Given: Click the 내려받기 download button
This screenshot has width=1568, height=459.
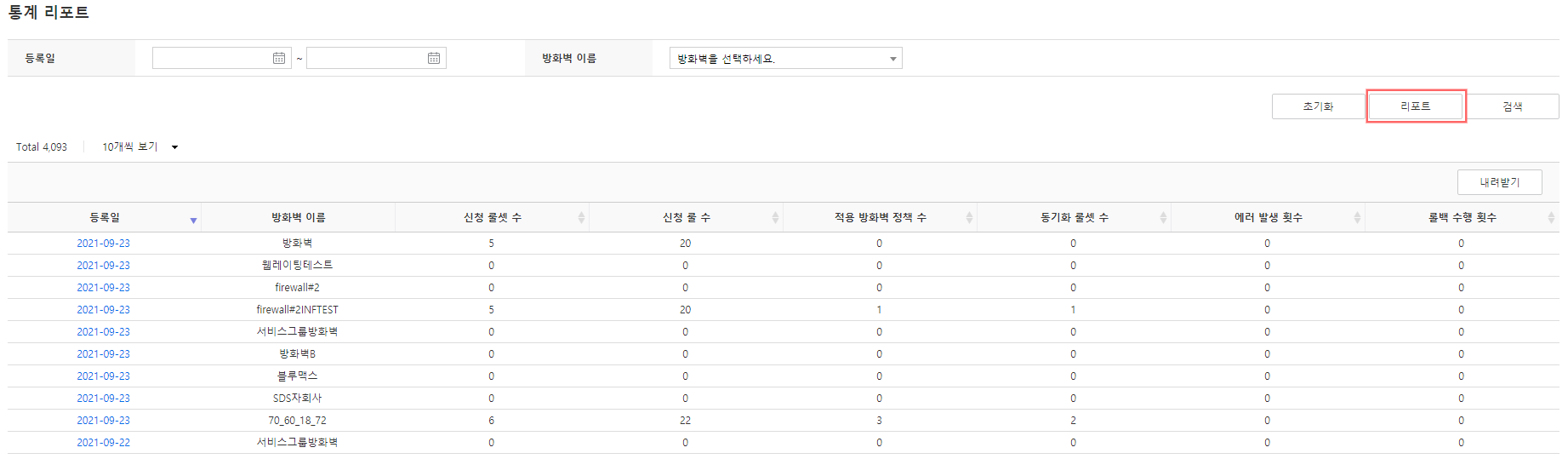Looking at the screenshot, I should click(x=1499, y=182).
